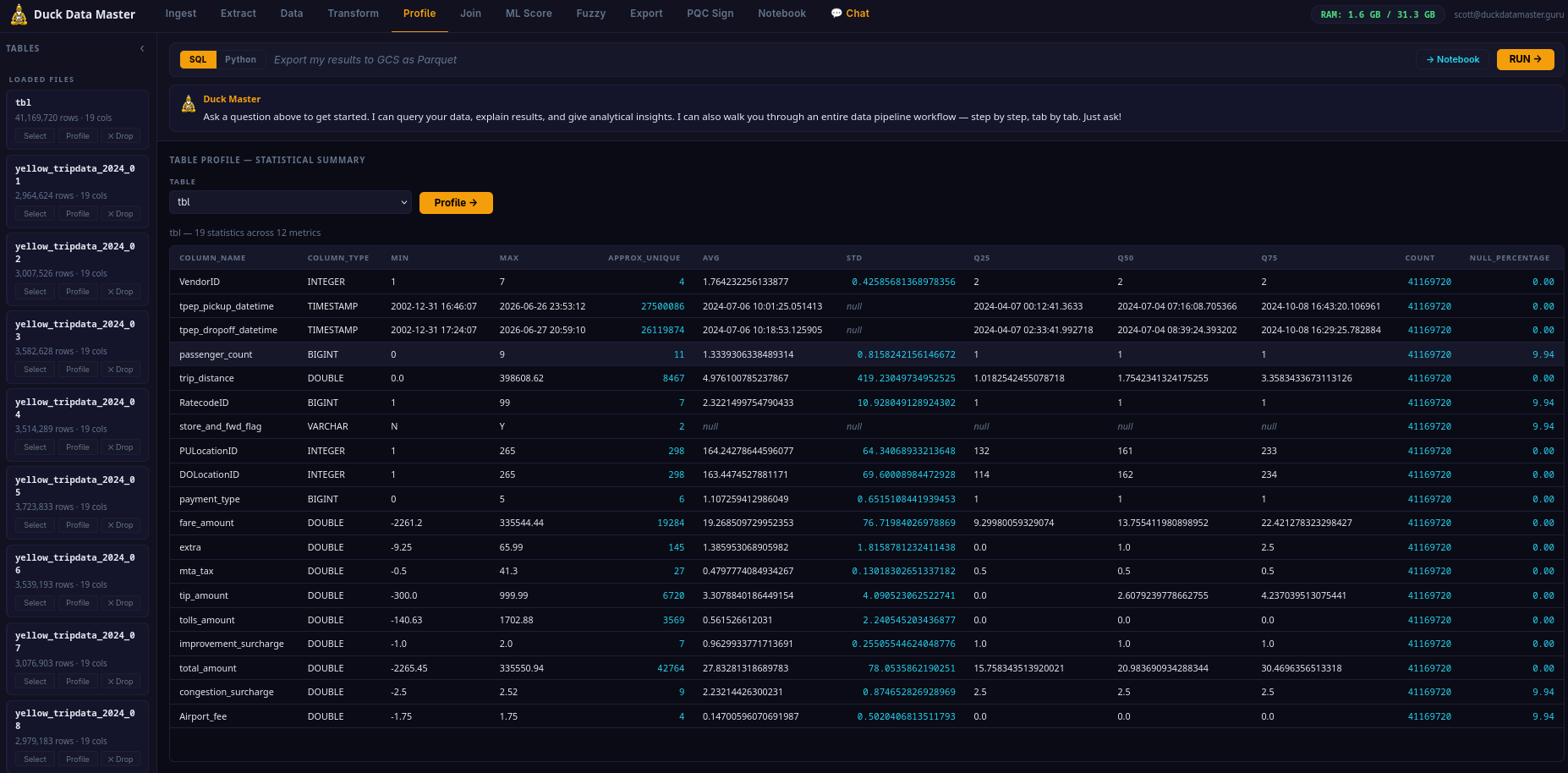Open the PQC Sign tab
The height and width of the screenshot is (773, 1568).
(x=710, y=14)
